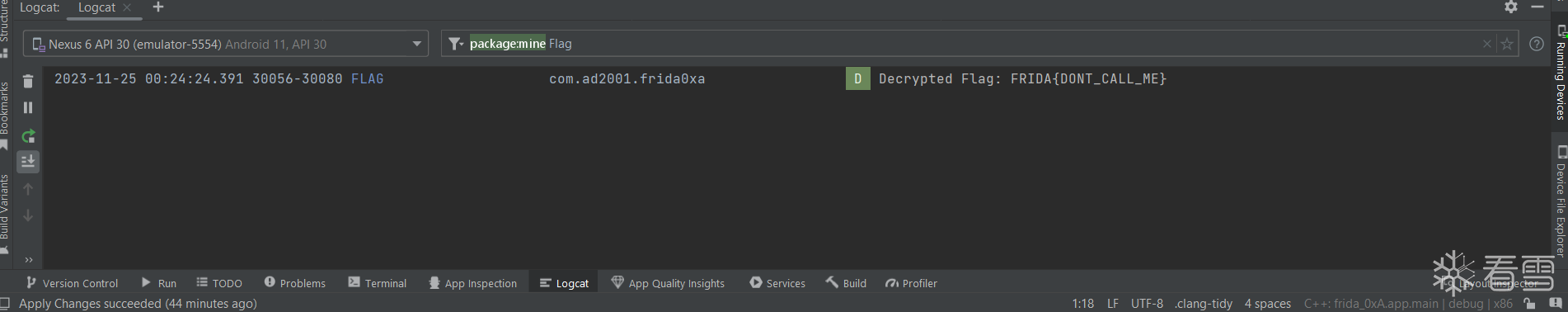Image resolution: width=1568 pixels, height=312 pixels.
Task: Click inside the logcat filter field
Action: coord(973,44)
